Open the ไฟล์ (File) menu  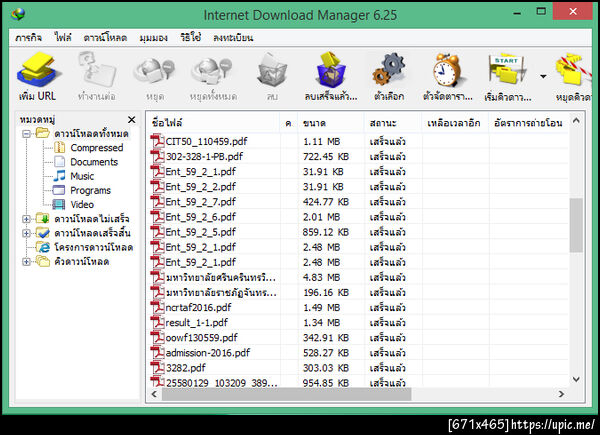63,37
